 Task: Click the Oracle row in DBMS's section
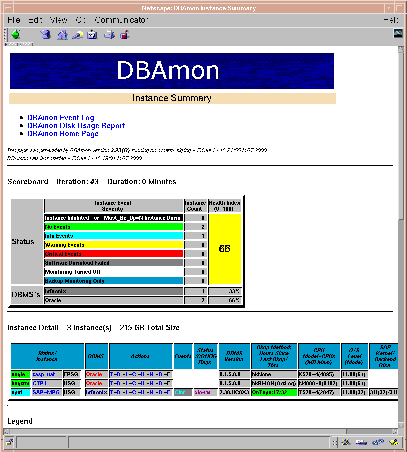point(114,300)
